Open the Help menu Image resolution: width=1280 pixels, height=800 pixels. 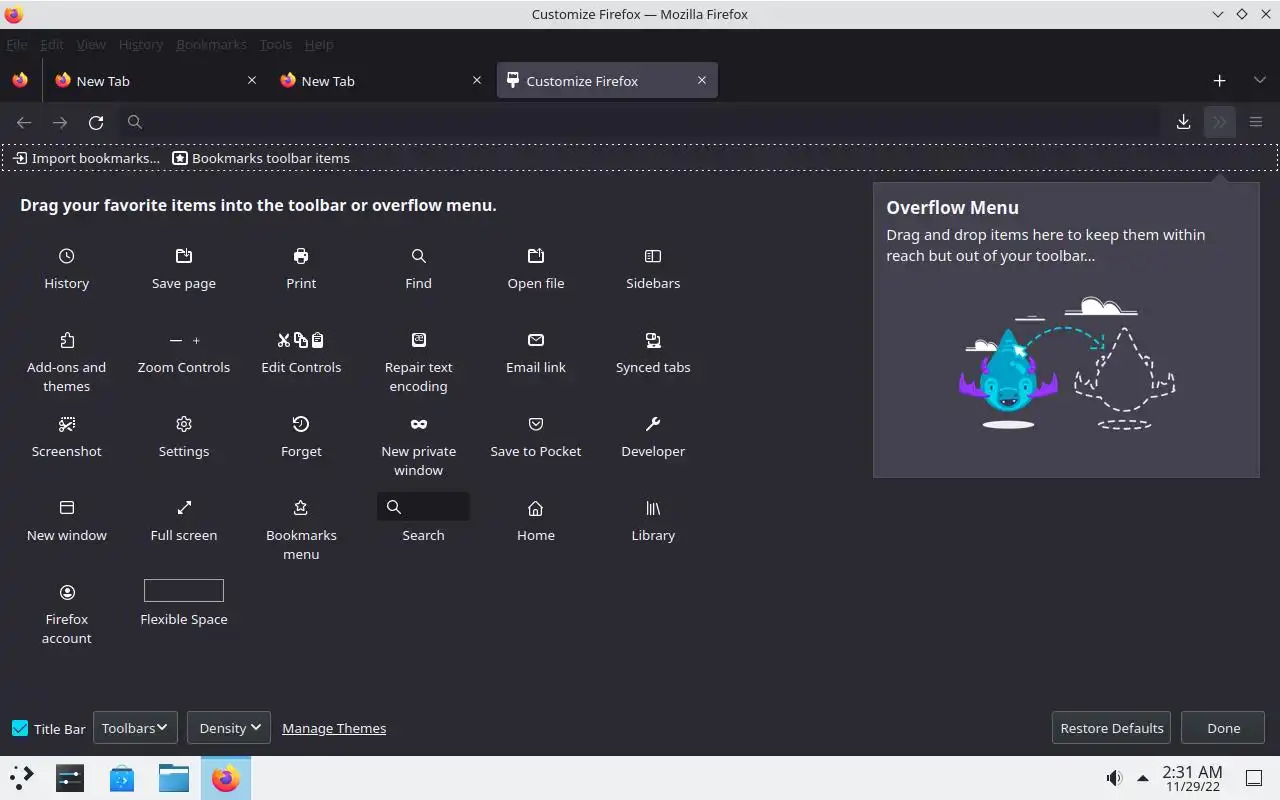[319, 44]
